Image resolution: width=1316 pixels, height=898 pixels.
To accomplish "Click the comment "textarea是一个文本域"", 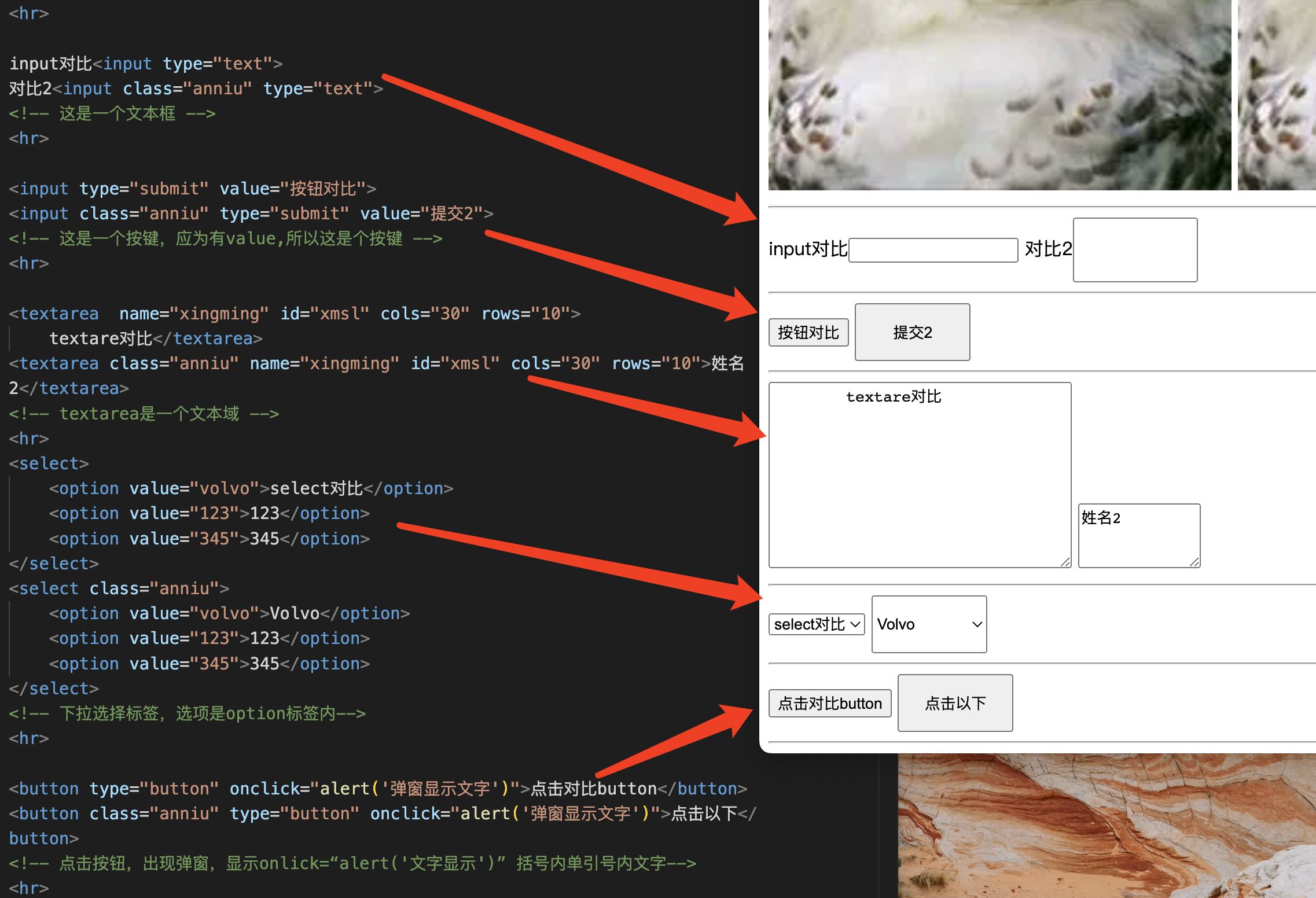I will [x=144, y=414].
